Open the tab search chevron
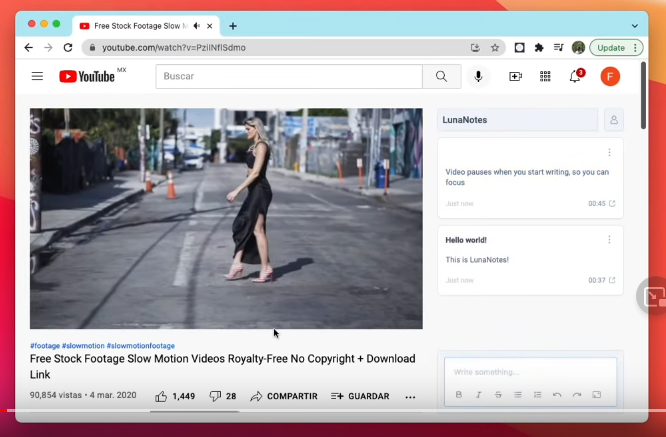Viewport: 666px width, 437px height. (x=635, y=26)
